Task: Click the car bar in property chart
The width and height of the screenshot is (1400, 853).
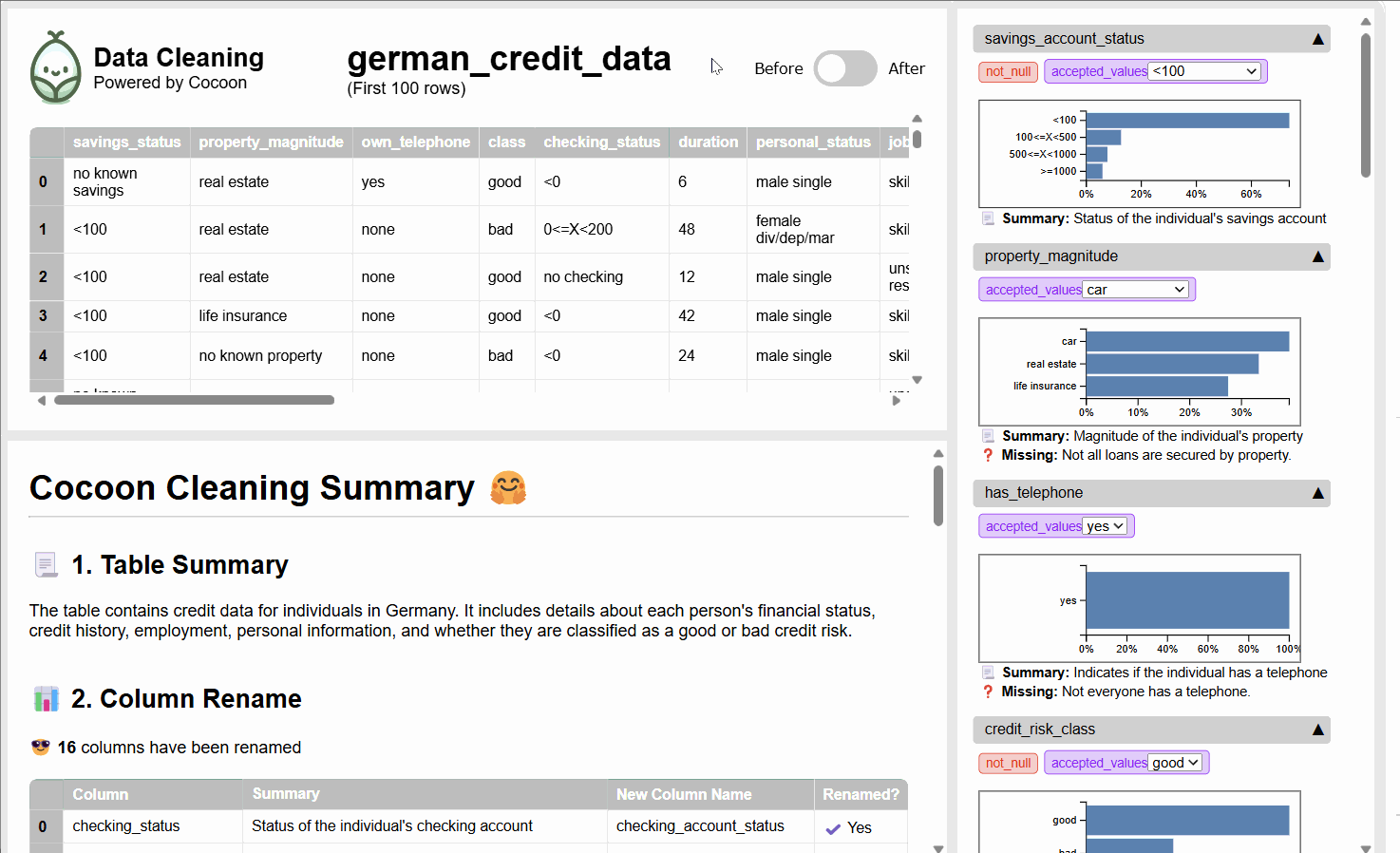Action: point(1187,341)
